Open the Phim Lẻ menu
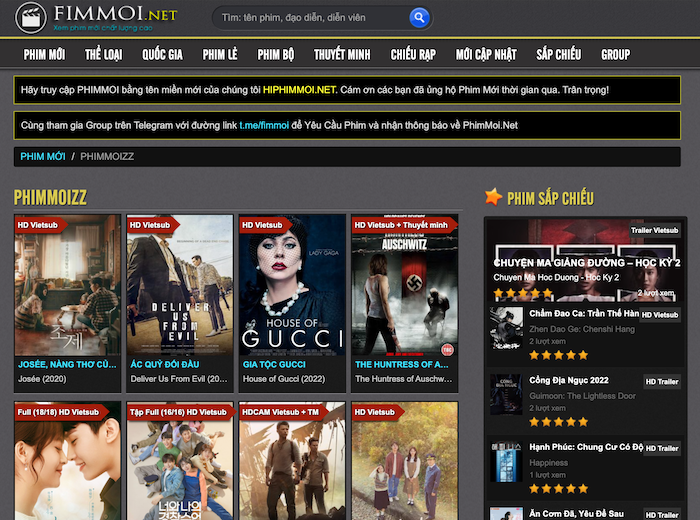The height and width of the screenshot is (520, 700). (x=220, y=54)
